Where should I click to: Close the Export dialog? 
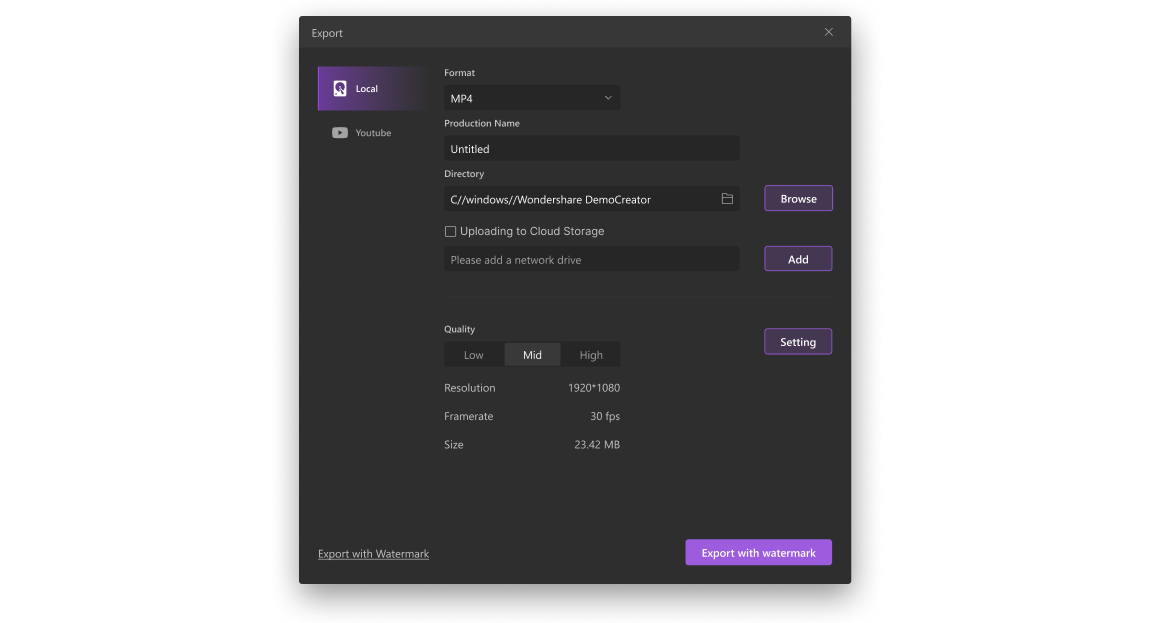(828, 32)
